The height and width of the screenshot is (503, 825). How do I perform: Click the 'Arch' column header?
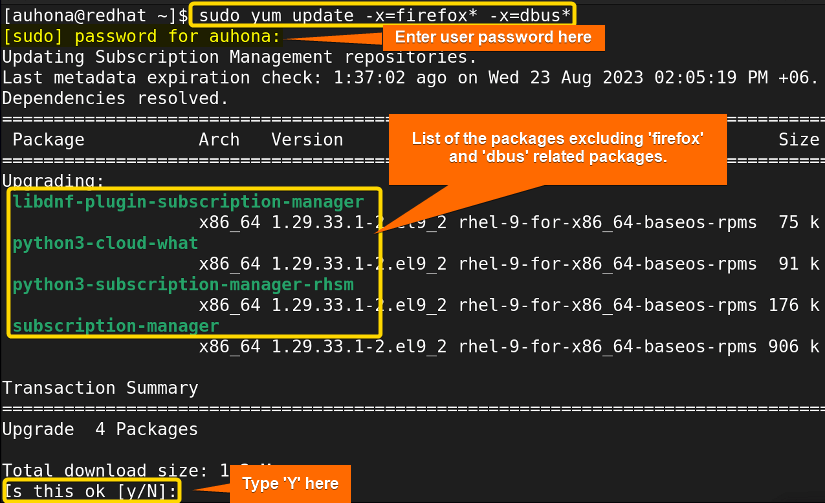tap(219, 139)
